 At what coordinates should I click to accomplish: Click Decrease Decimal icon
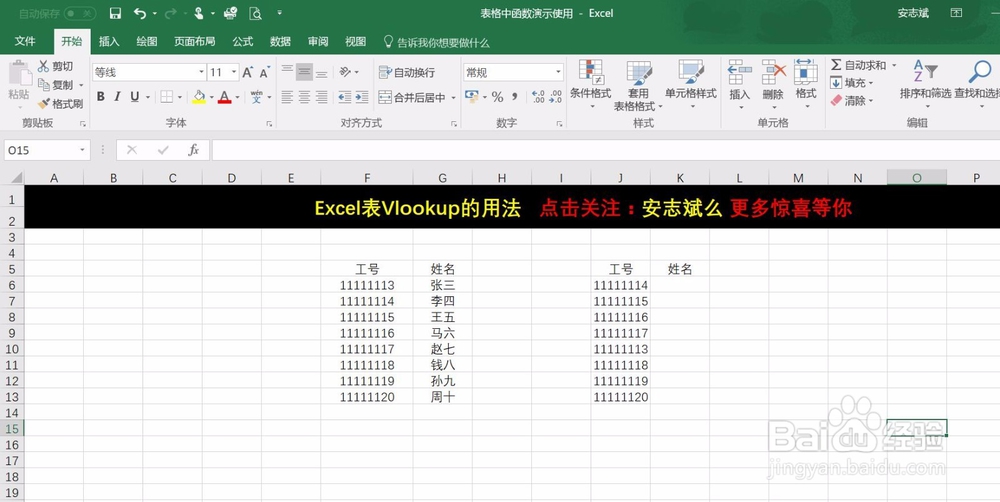[555, 97]
